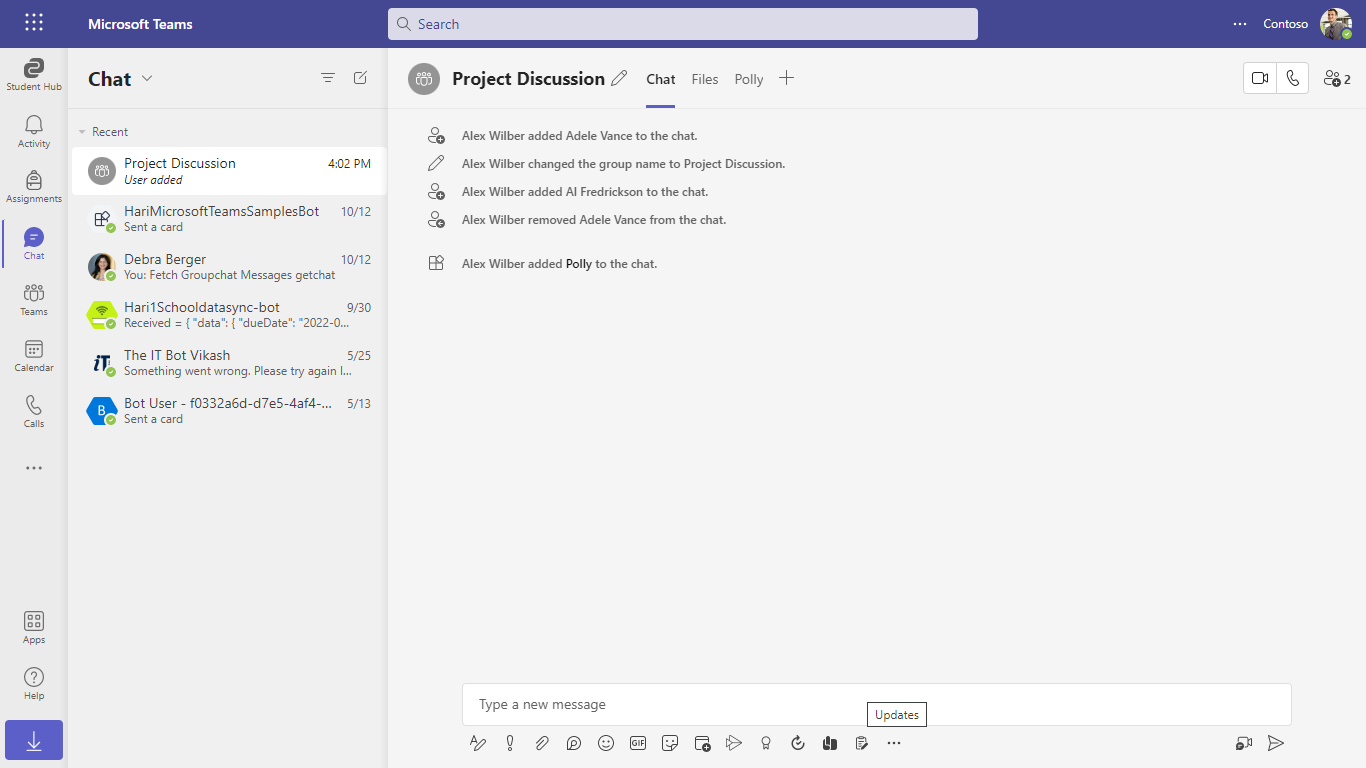Open Help in the sidebar
Image resolution: width=1366 pixels, height=768 pixels.
(34, 683)
